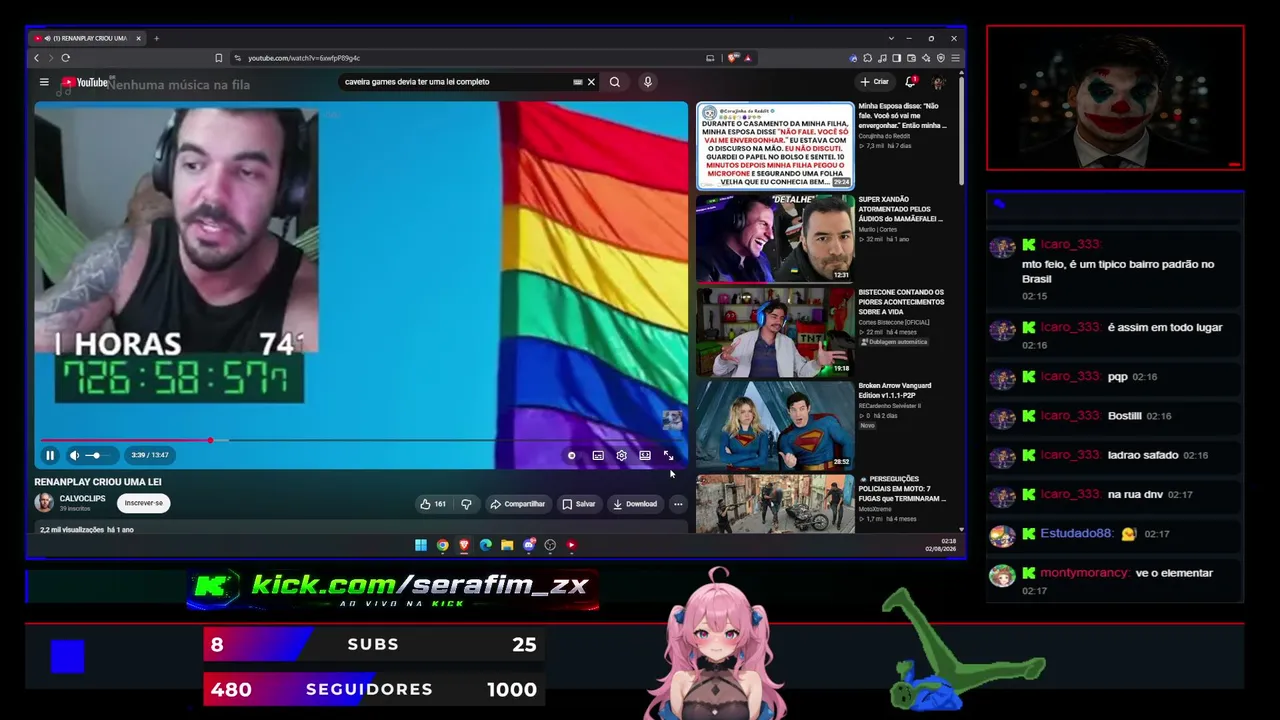The height and width of the screenshot is (720, 1280).
Task: Open the player settings gear
Action: (x=621, y=455)
